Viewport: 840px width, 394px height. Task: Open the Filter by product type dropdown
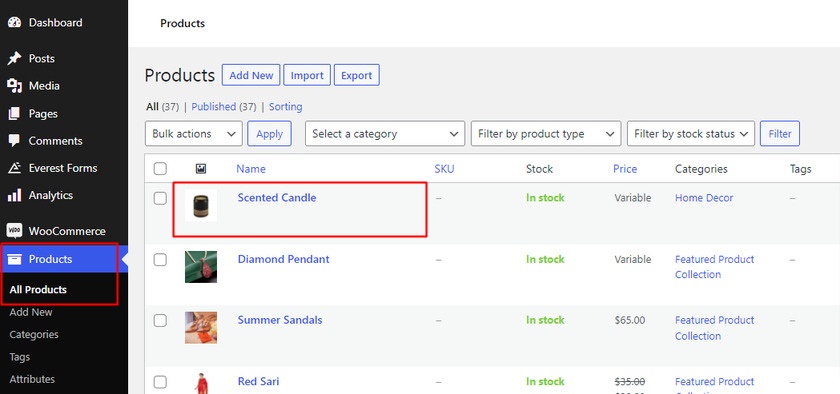(x=546, y=133)
